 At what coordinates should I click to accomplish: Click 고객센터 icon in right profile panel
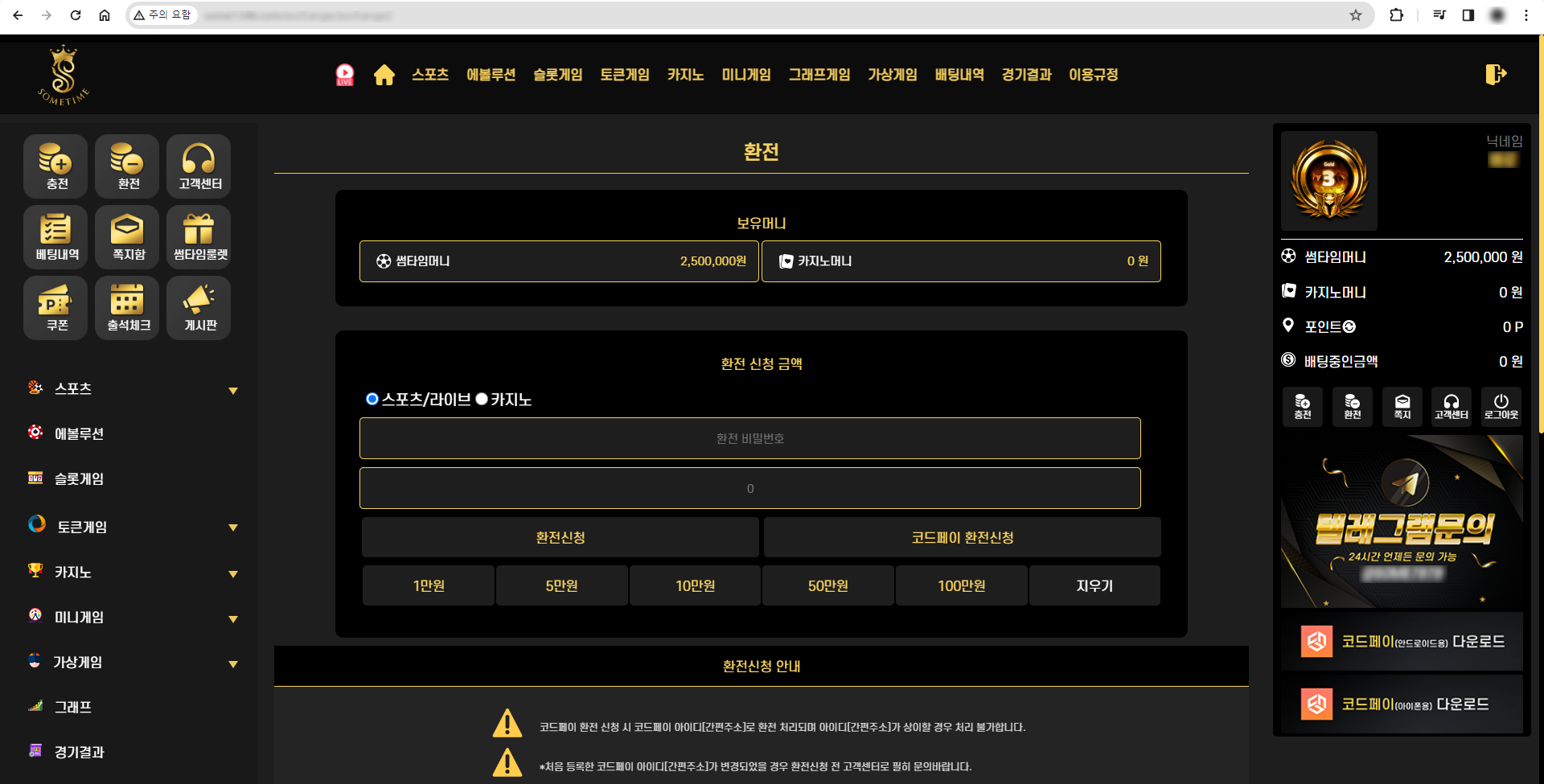(x=1452, y=406)
